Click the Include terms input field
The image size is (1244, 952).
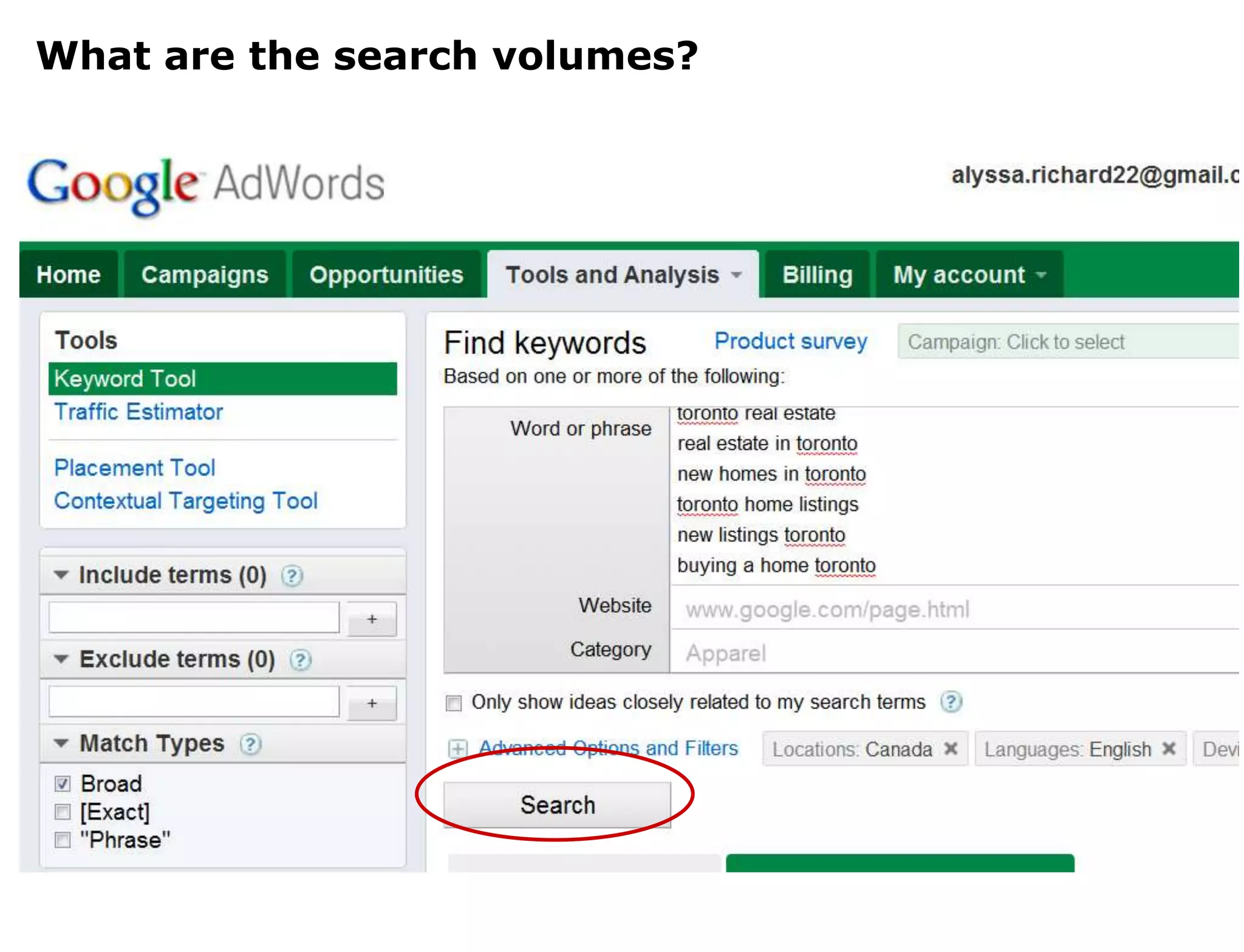(194, 617)
